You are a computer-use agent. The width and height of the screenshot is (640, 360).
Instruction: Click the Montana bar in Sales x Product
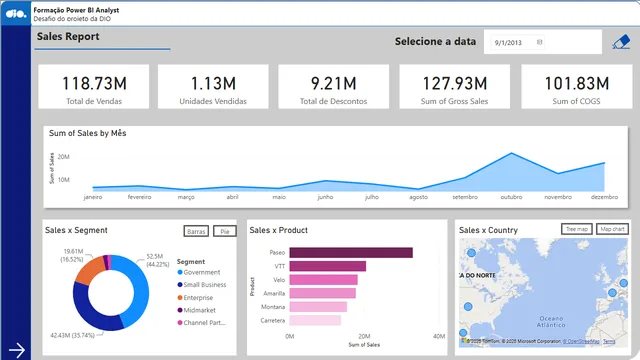[318, 307]
